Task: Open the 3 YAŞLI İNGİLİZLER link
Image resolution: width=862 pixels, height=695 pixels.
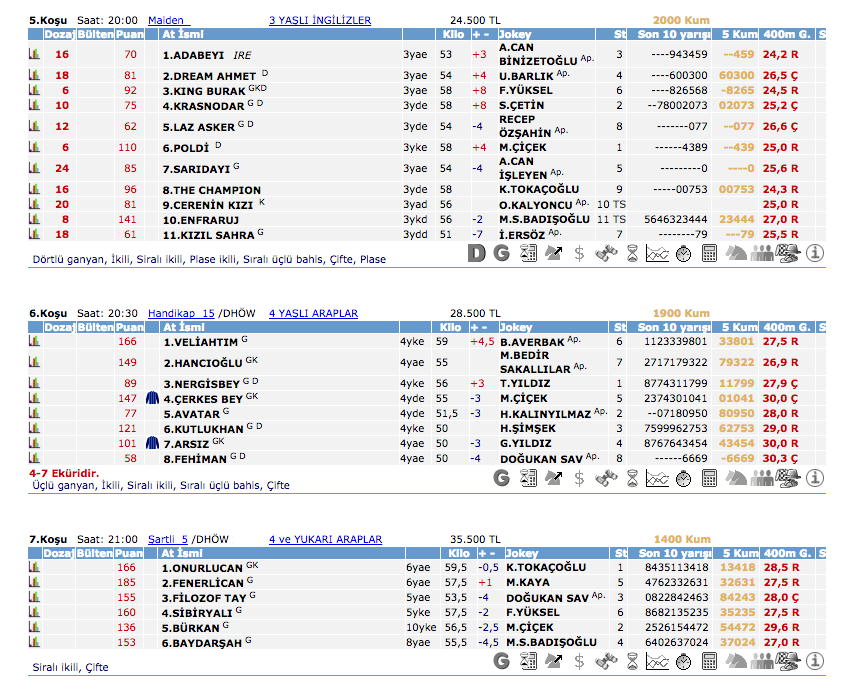Action: (320, 20)
